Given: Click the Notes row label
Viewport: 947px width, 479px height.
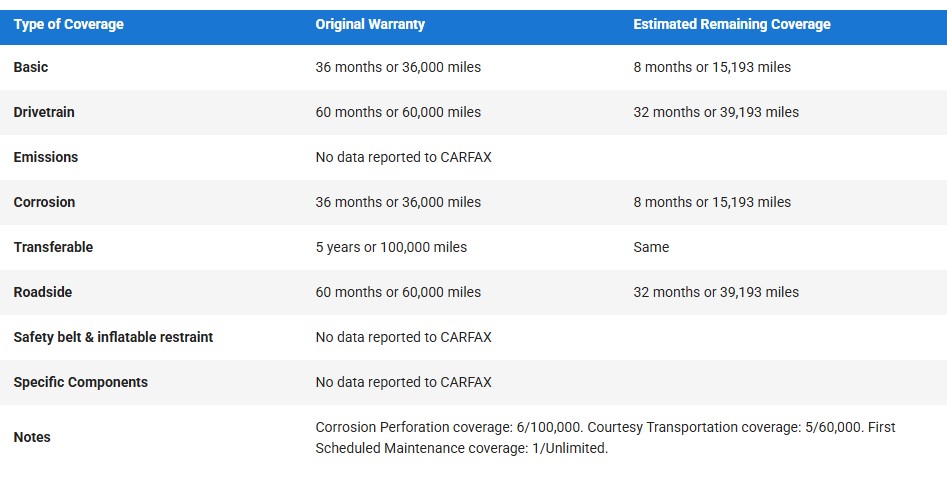Looking at the screenshot, I should click(x=32, y=437).
